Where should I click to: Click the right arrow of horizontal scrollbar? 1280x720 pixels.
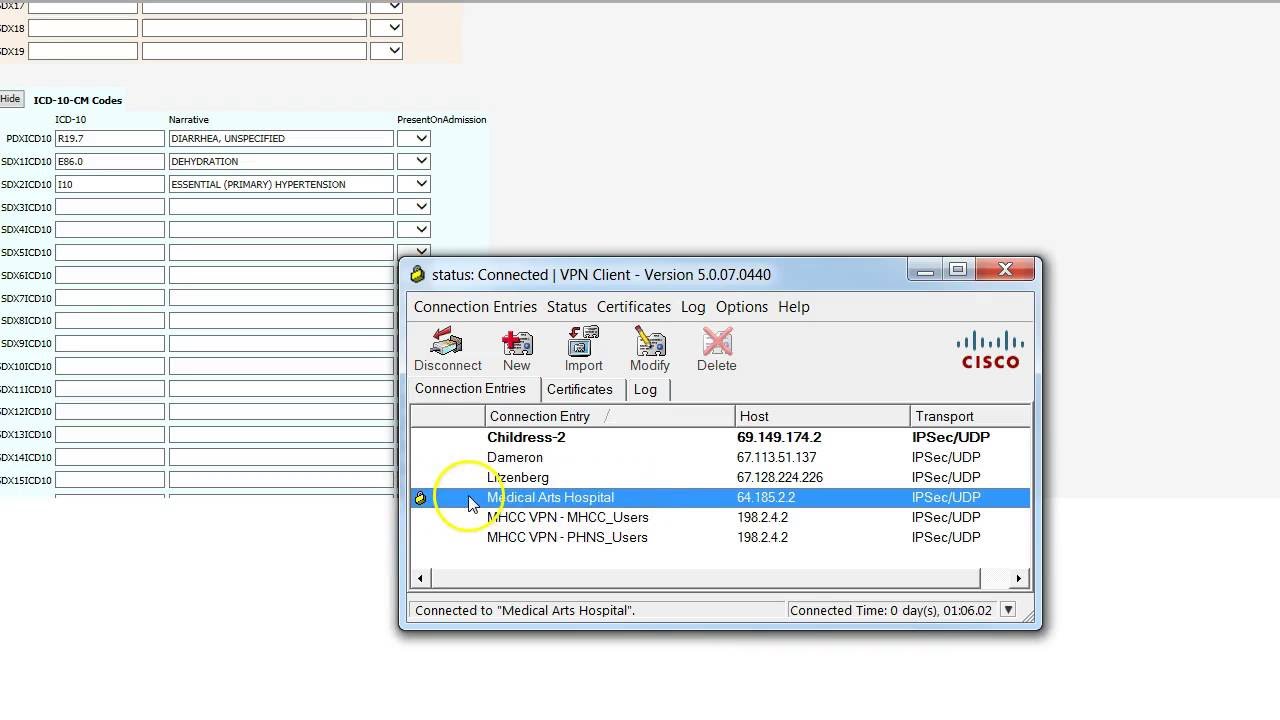click(1019, 578)
